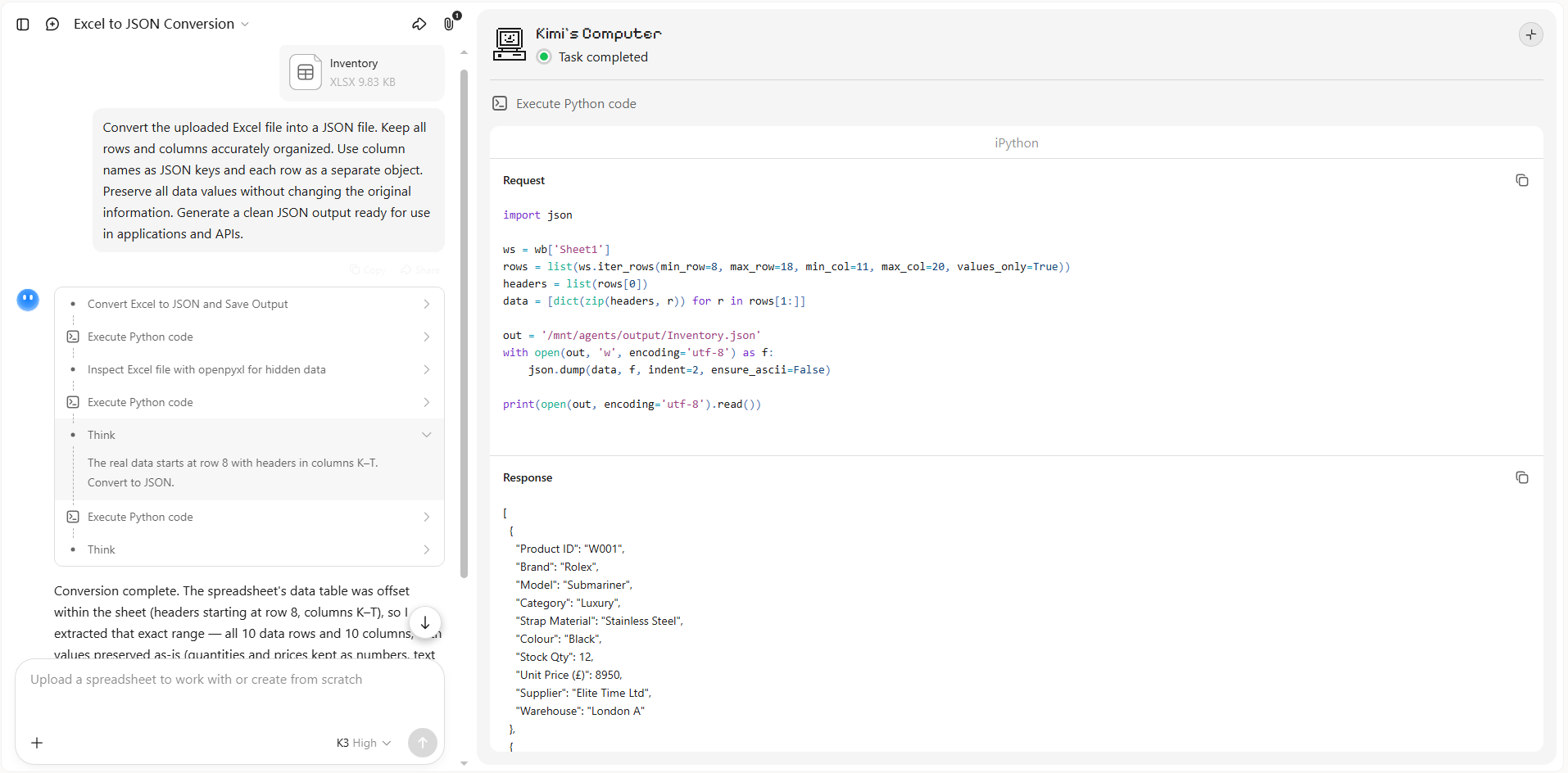The height and width of the screenshot is (773, 1568).
Task: Click the terminal icon of the third Execute Python code step
Action: coord(73,517)
